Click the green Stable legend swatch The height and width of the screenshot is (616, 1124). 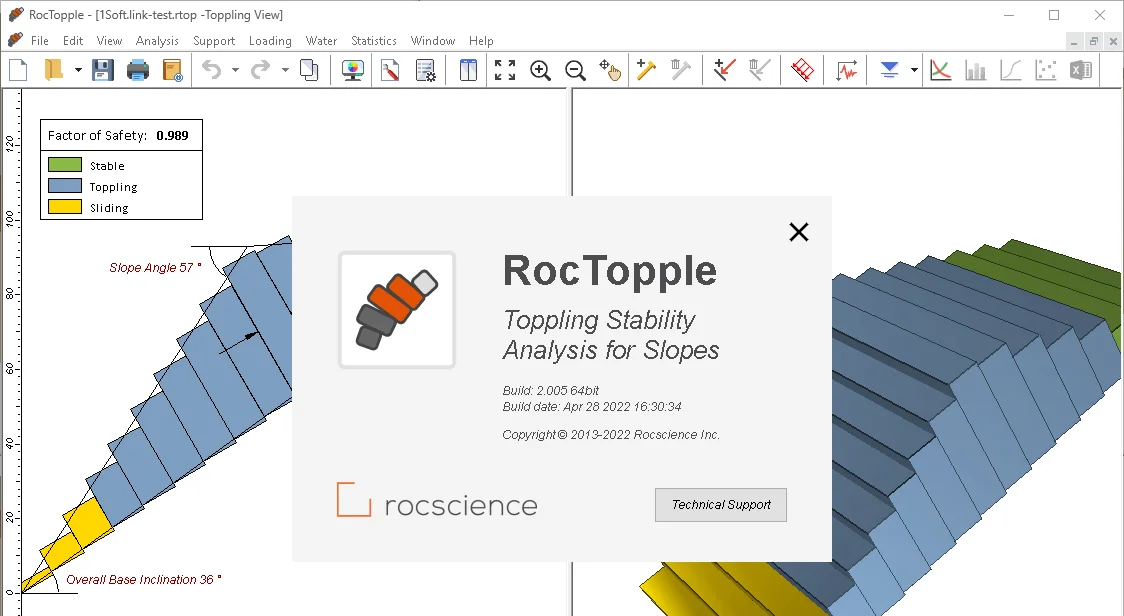tap(65, 165)
